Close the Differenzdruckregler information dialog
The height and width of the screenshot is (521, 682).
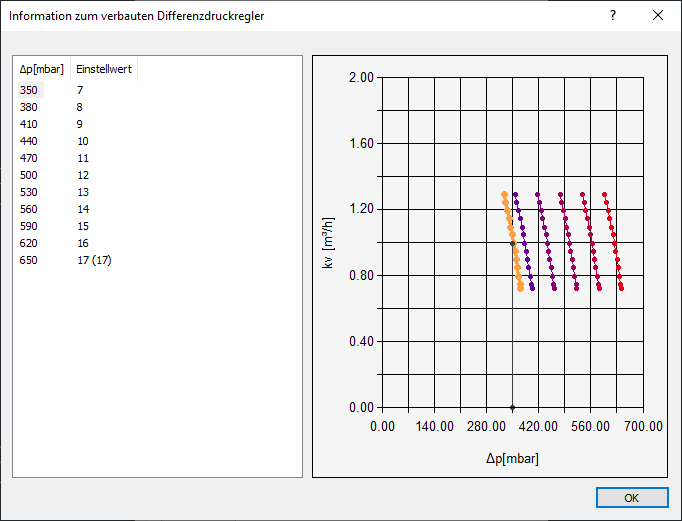[x=658, y=16]
